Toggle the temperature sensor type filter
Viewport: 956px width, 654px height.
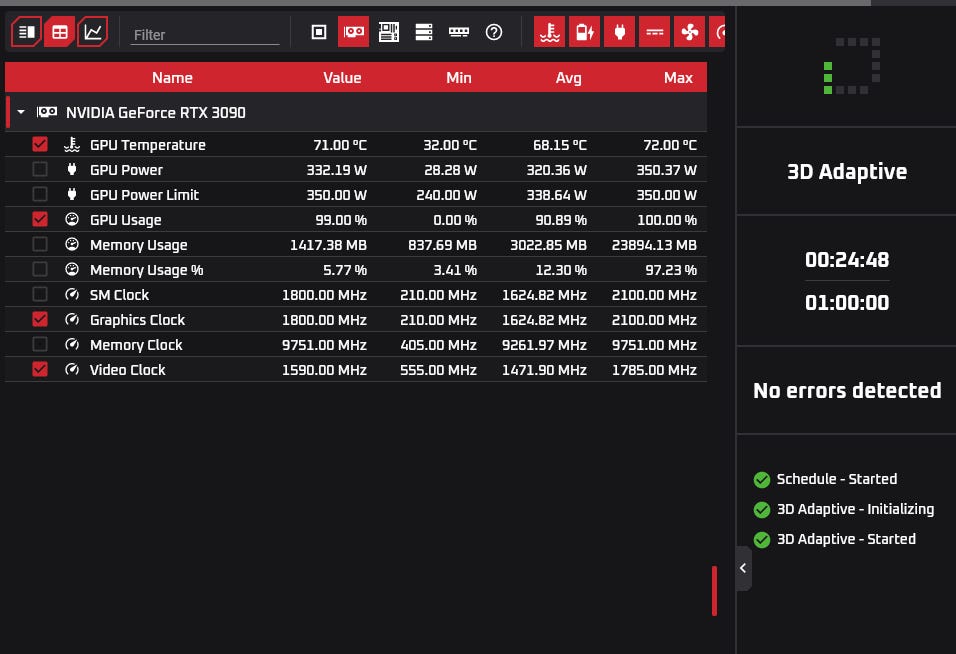[549, 32]
